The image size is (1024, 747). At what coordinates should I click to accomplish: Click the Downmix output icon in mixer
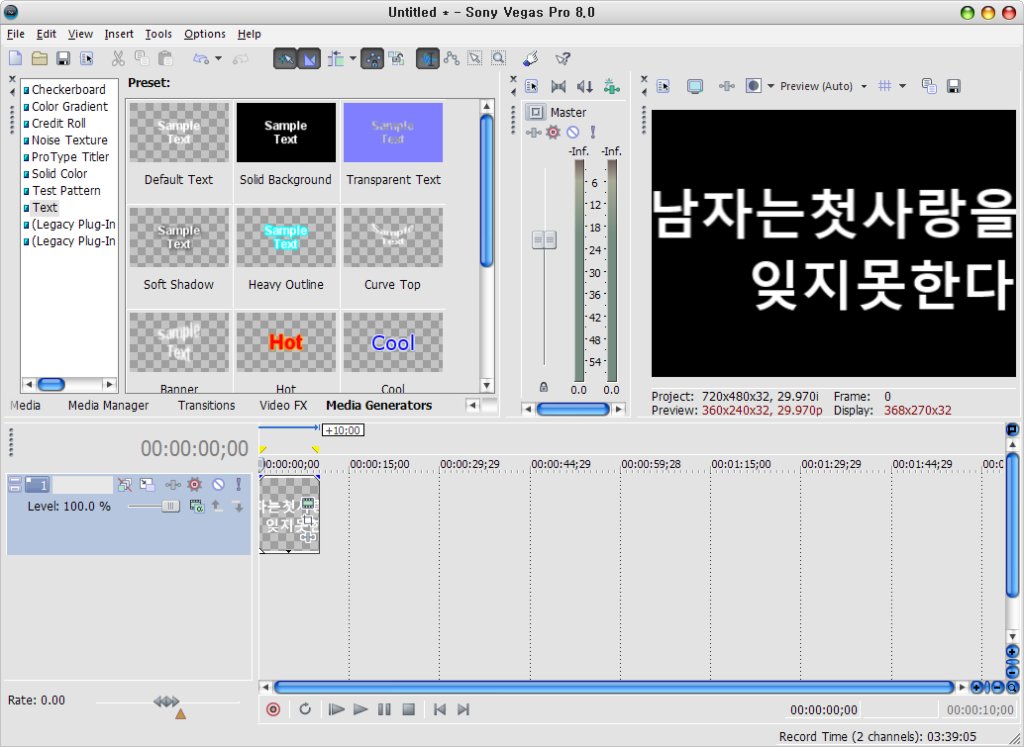pyautogui.click(x=558, y=86)
